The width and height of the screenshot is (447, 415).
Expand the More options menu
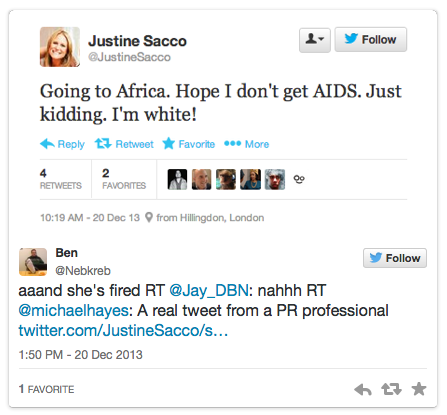(246, 144)
